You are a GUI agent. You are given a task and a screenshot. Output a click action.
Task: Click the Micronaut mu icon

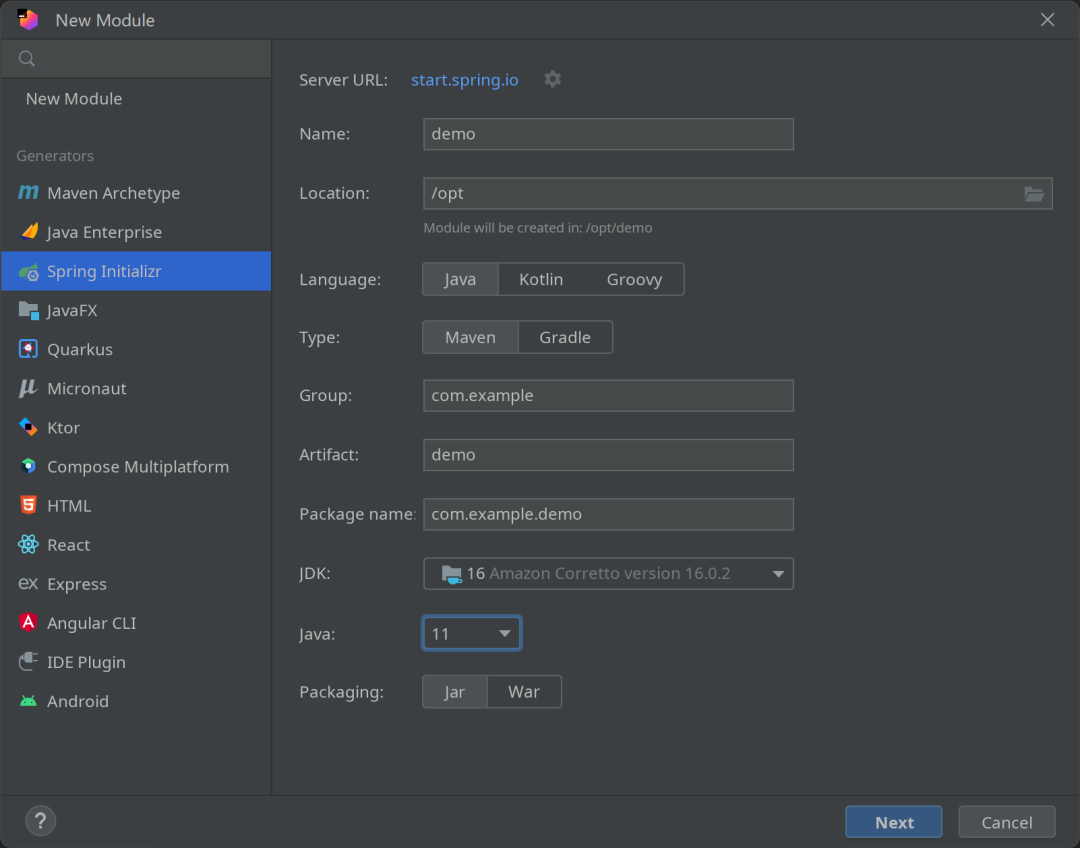[x=28, y=389]
